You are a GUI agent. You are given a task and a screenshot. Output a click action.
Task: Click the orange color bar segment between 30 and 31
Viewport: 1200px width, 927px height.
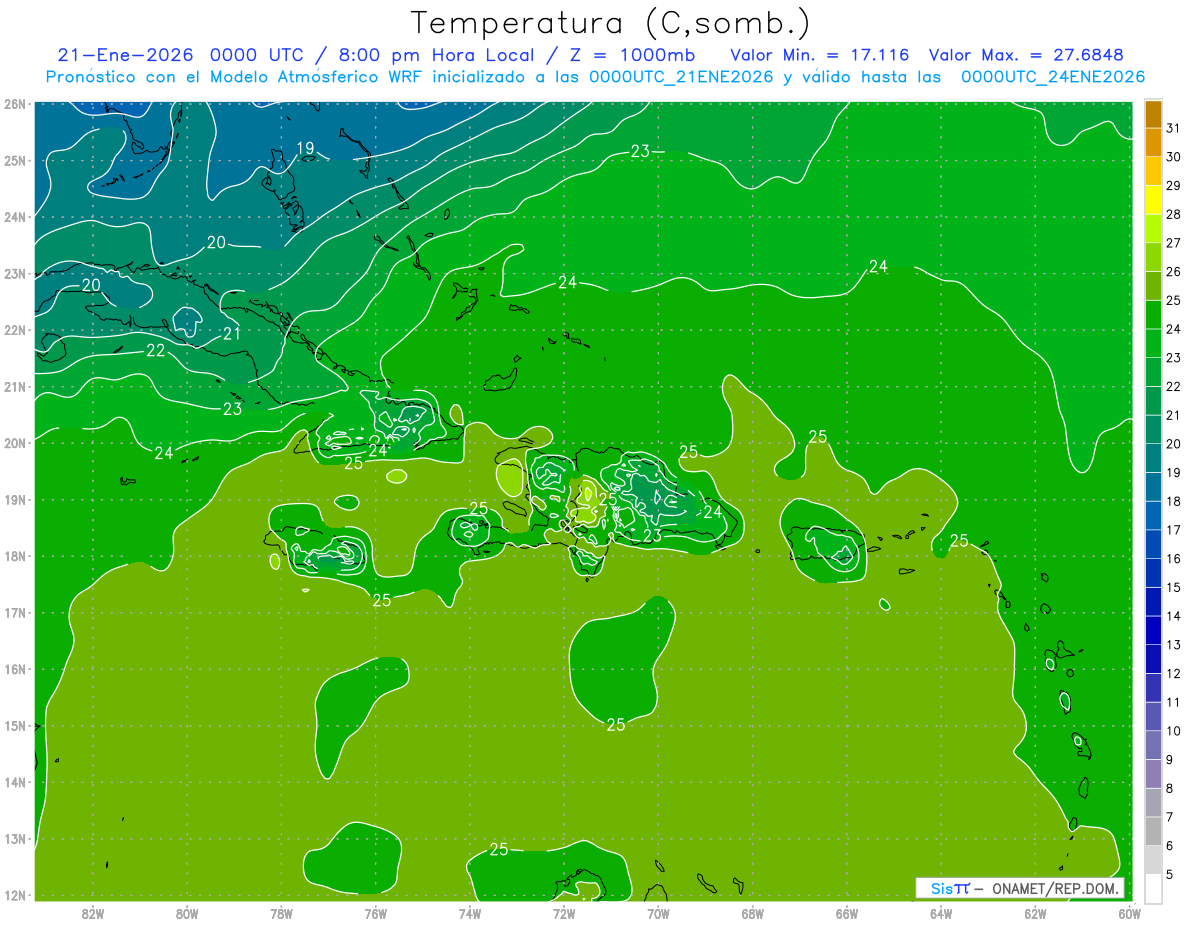(x=1153, y=143)
